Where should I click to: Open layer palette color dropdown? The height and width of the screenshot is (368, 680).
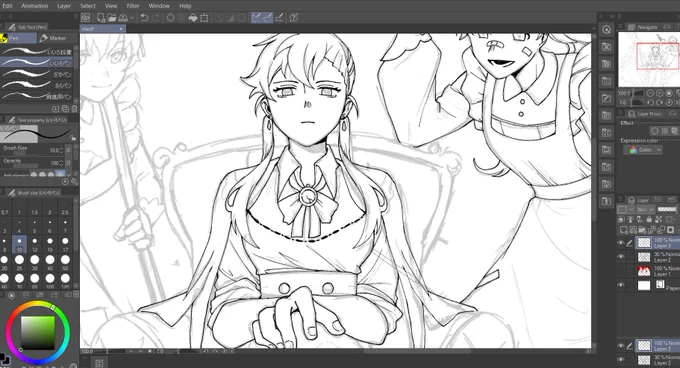[626, 209]
